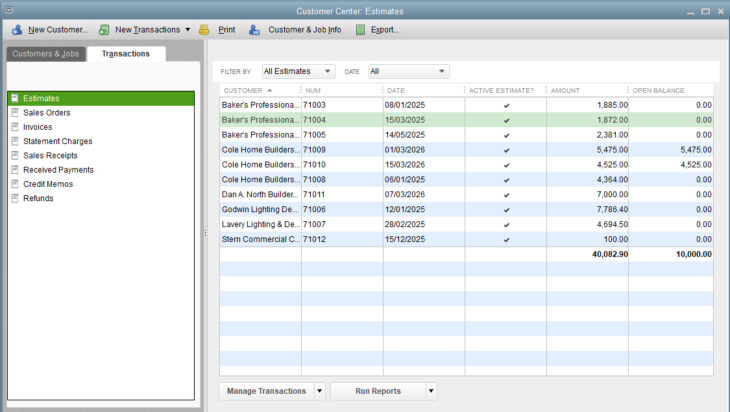Click the New Transactions icon
This screenshot has width=730, height=412.
tap(104, 30)
